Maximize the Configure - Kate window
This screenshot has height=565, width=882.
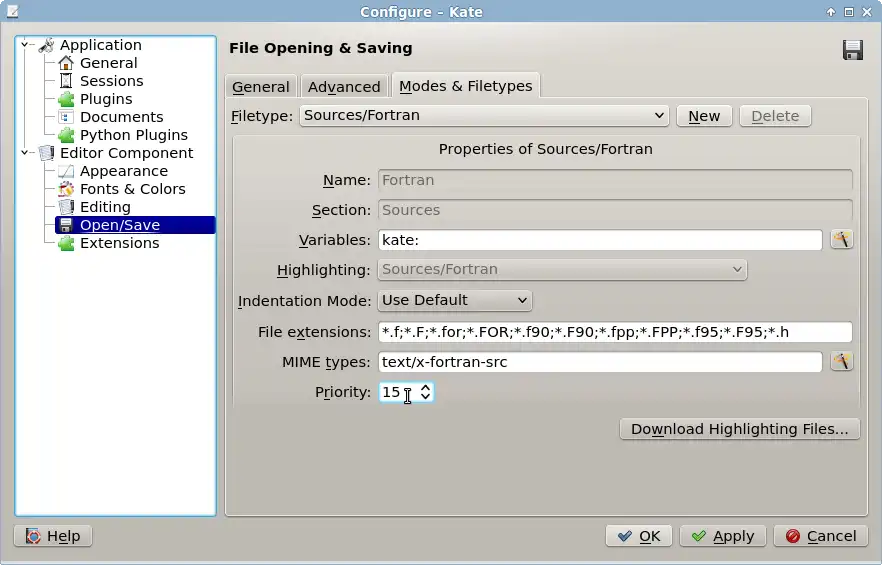(848, 12)
